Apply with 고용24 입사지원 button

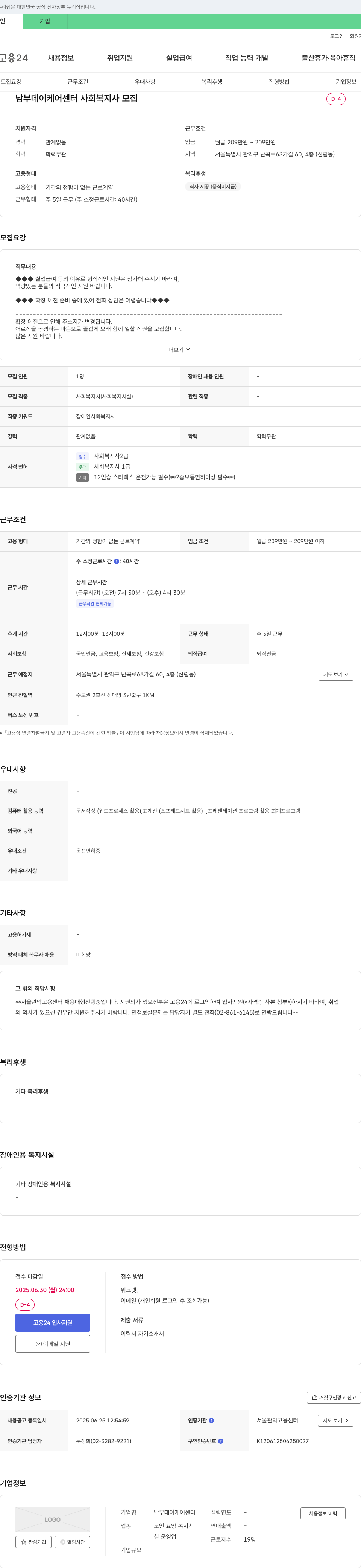(x=52, y=1323)
